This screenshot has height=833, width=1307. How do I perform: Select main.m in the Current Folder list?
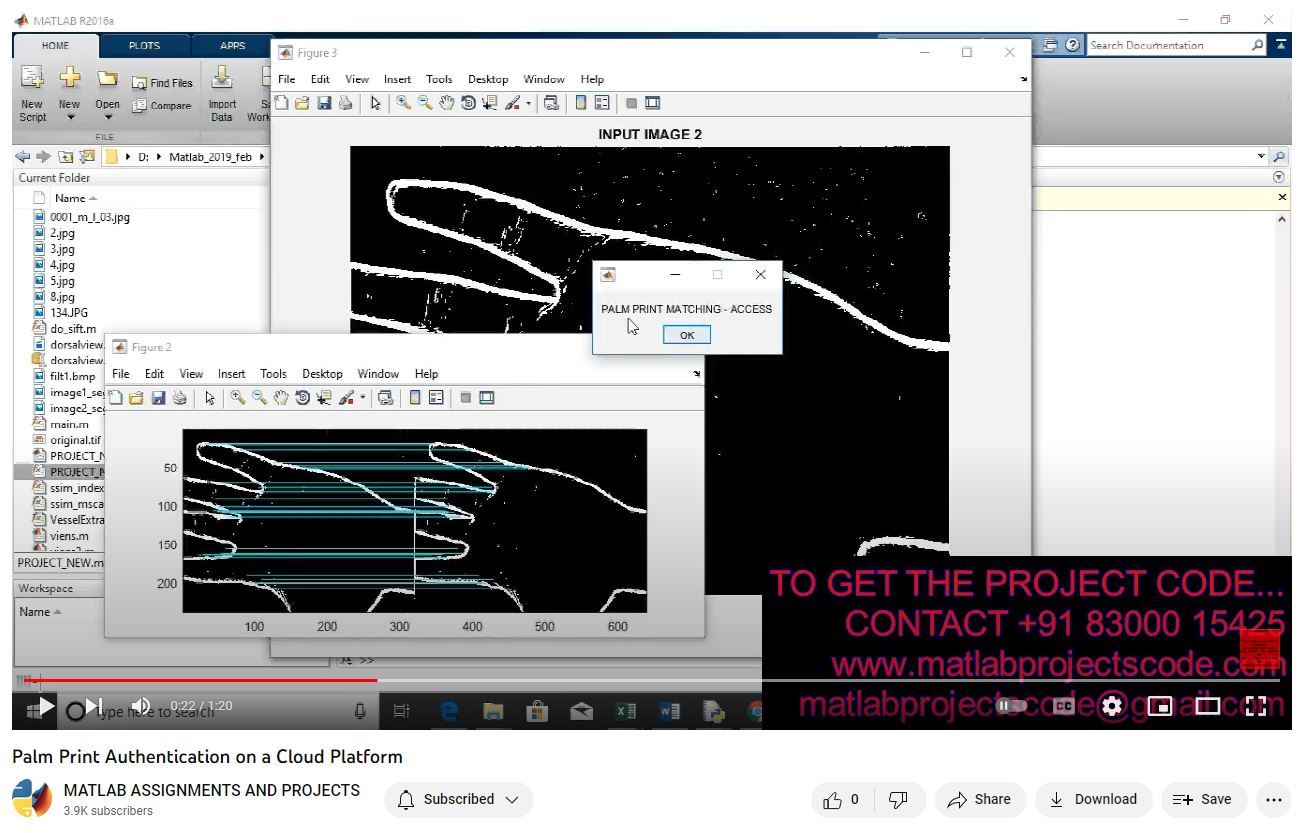[x=69, y=424]
